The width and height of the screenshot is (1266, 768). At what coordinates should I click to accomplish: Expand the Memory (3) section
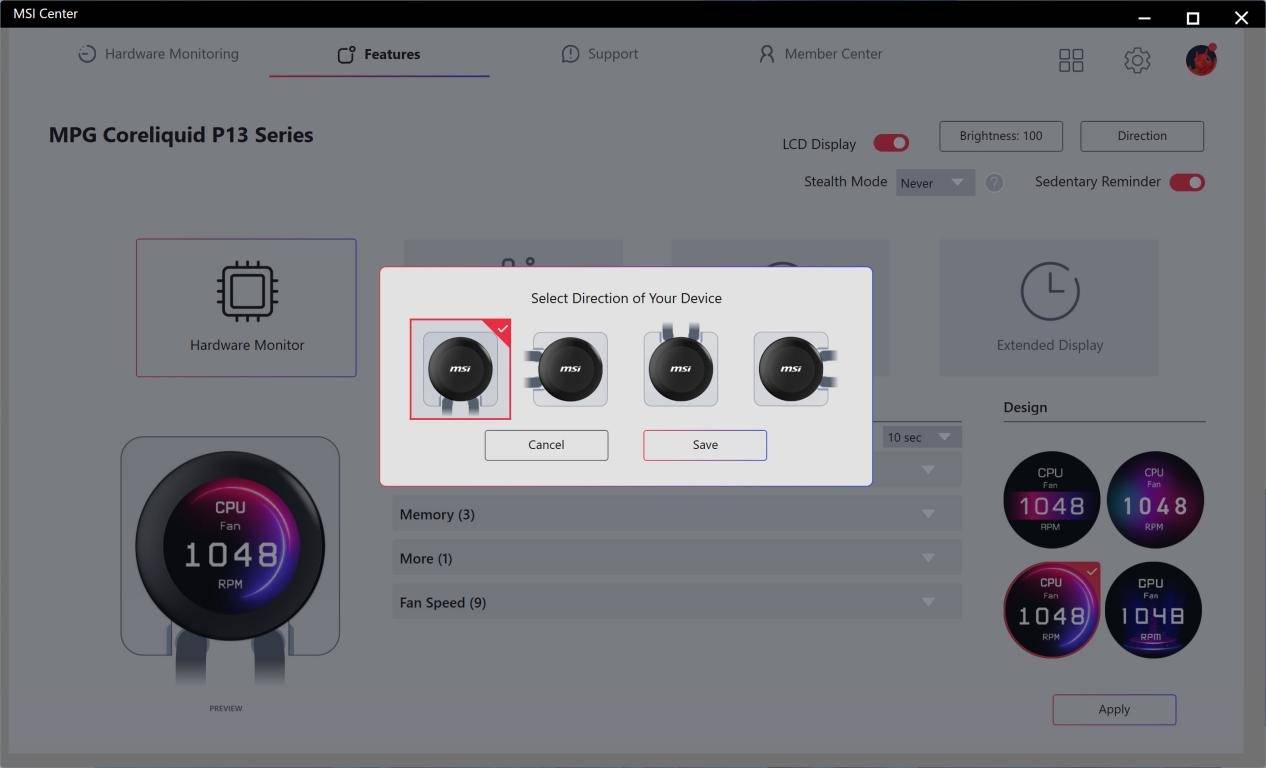[x=676, y=514]
